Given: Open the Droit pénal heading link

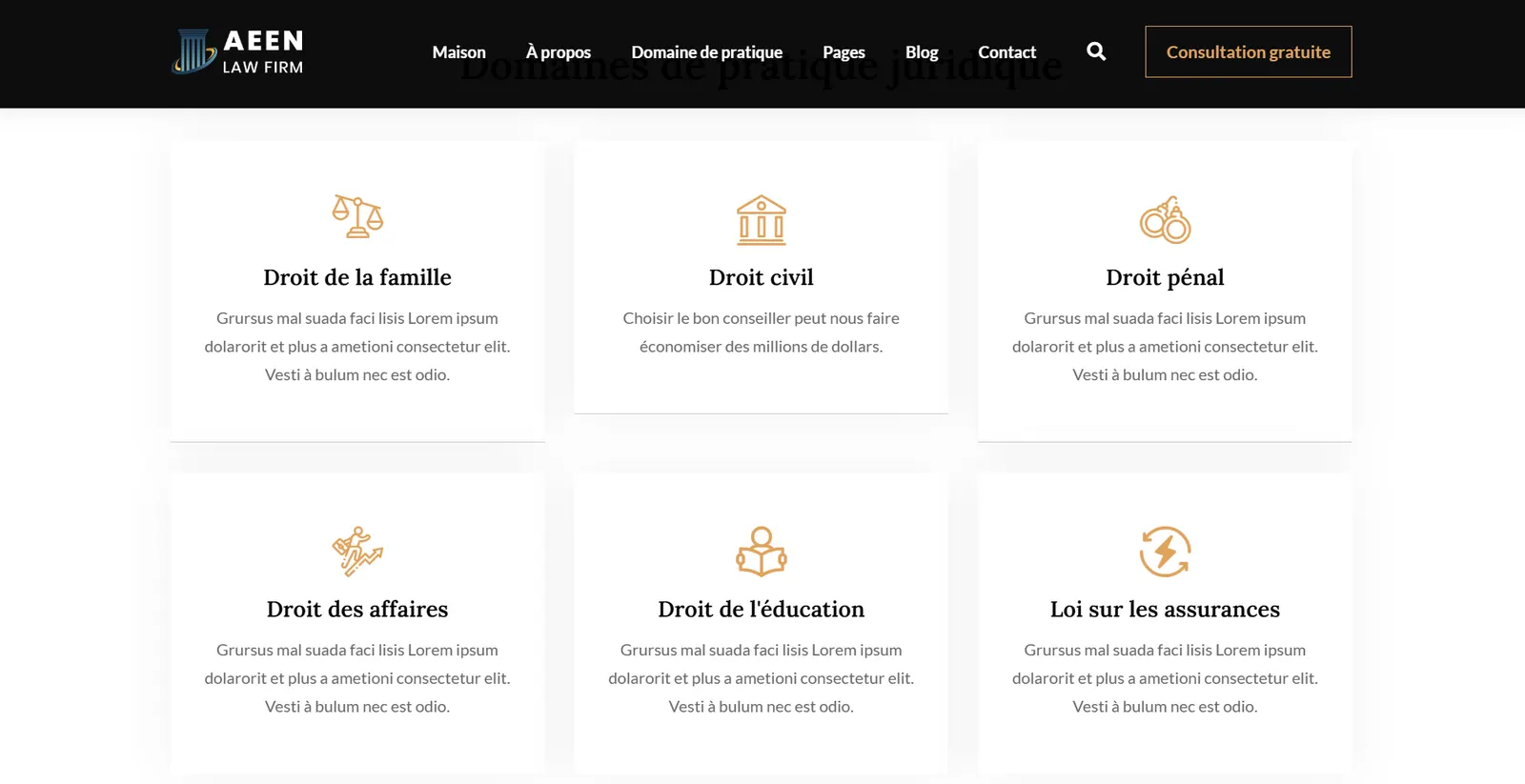Looking at the screenshot, I should pyautogui.click(x=1165, y=277).
